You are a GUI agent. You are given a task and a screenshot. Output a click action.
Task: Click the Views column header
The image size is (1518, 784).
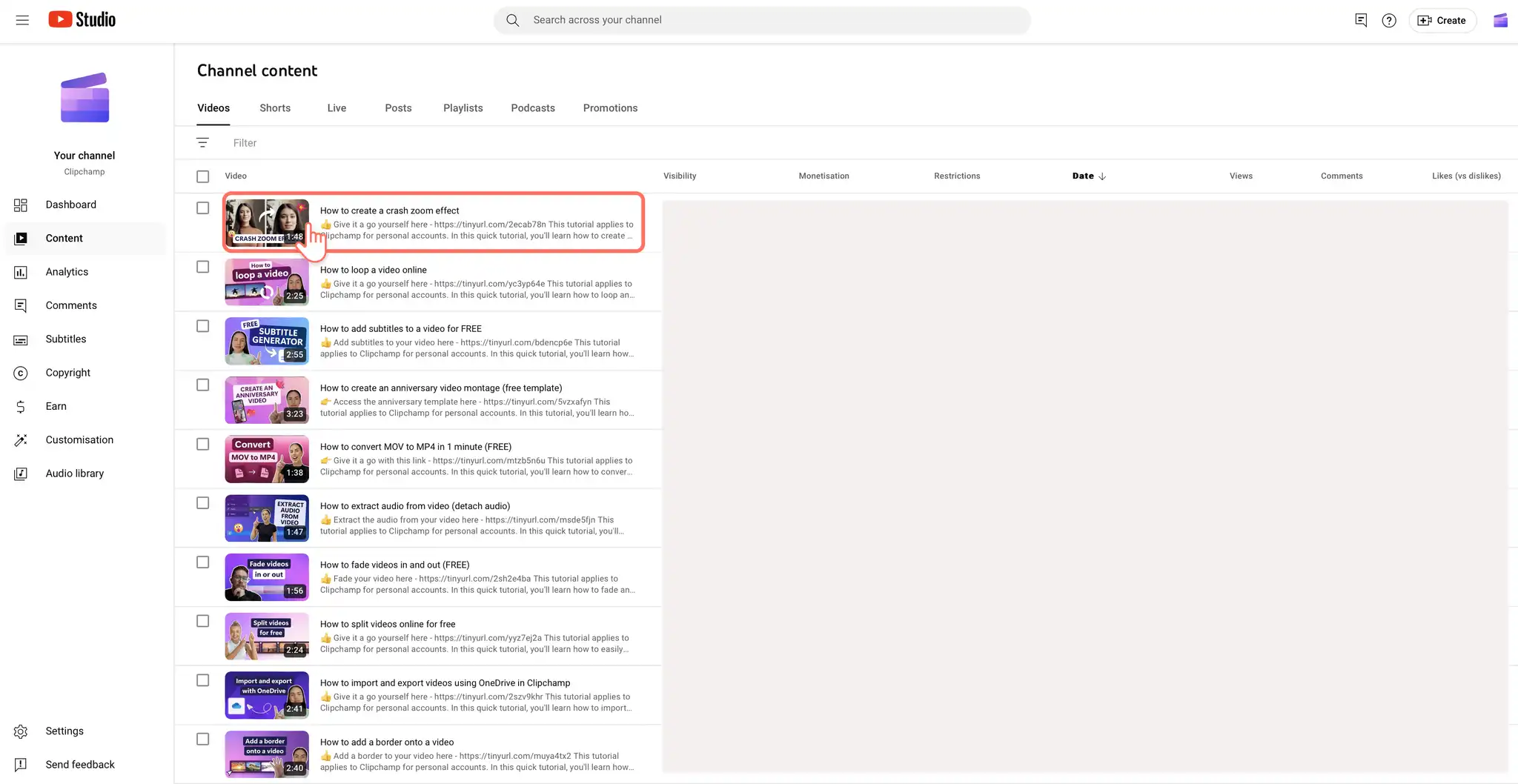click(1241, 176)
